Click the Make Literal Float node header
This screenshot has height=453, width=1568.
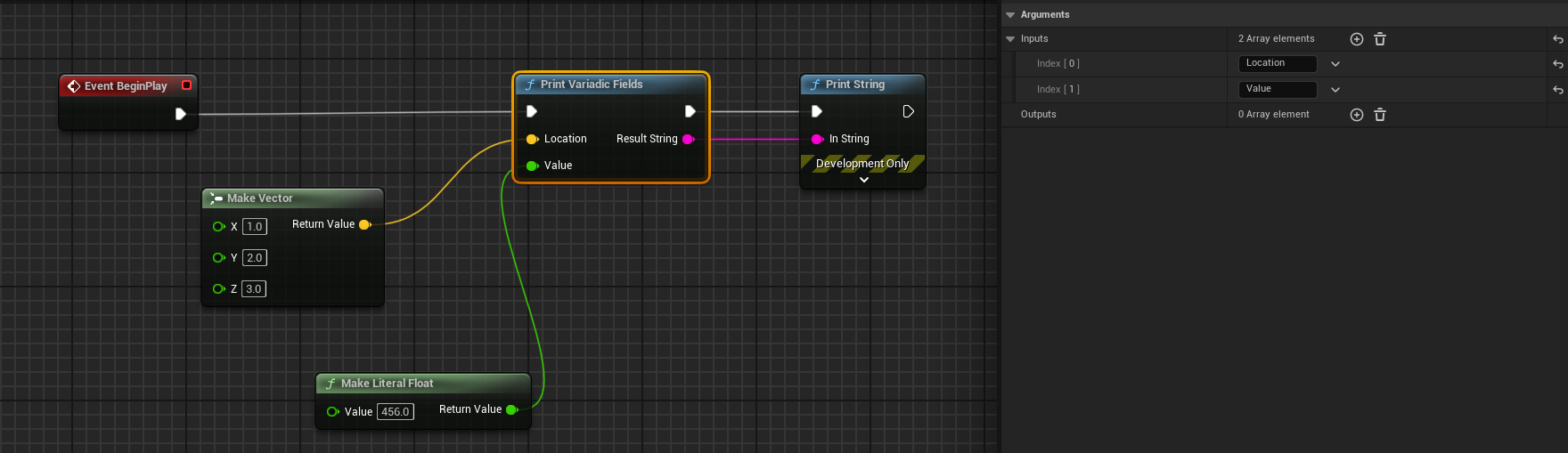(x=388, y=384)
